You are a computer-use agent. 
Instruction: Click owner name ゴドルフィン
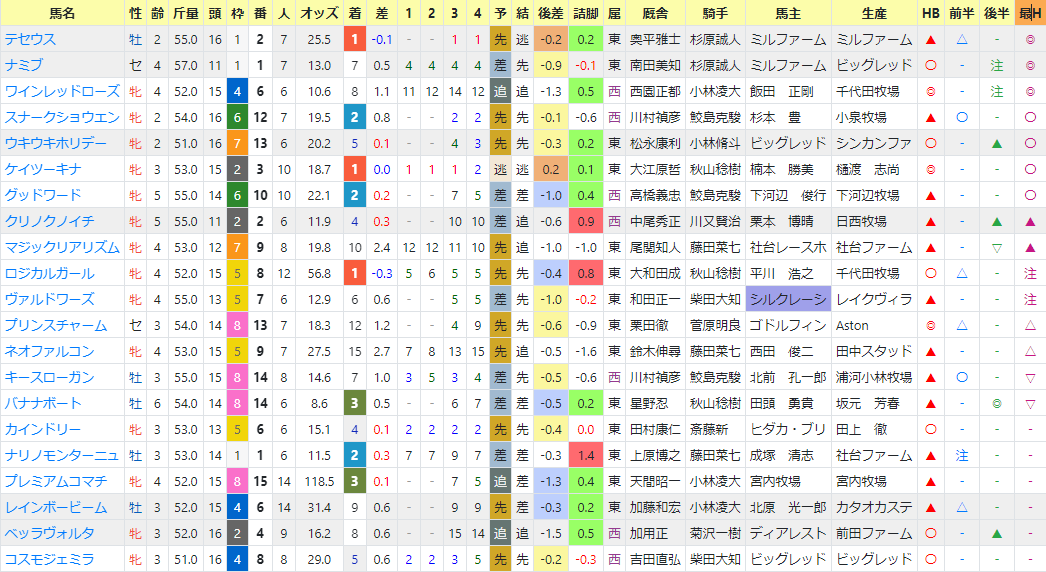coord(788,326)
